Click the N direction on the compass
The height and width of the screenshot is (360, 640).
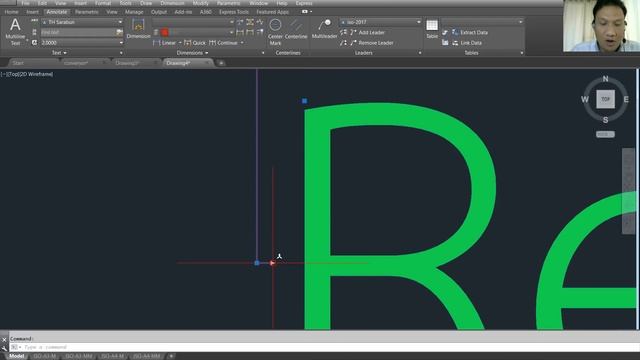(x=605, y=78)
